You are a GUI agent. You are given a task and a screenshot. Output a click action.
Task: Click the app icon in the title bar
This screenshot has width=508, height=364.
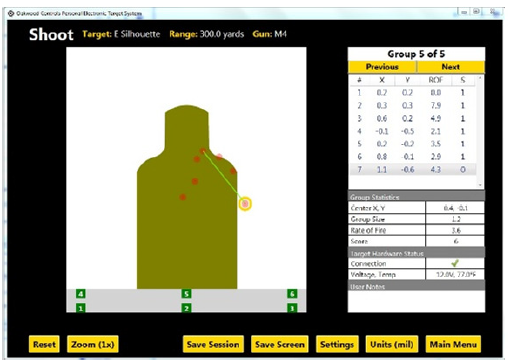11,13
